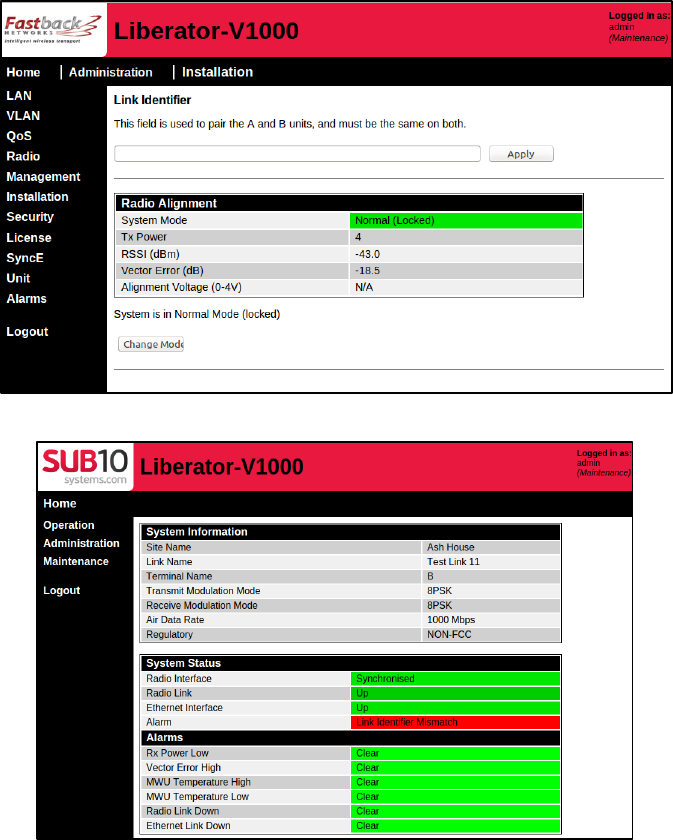Viewport: 673px width, 840px height.
Task: Click the Radio Link Up status
Action: [x=455, y=693]
